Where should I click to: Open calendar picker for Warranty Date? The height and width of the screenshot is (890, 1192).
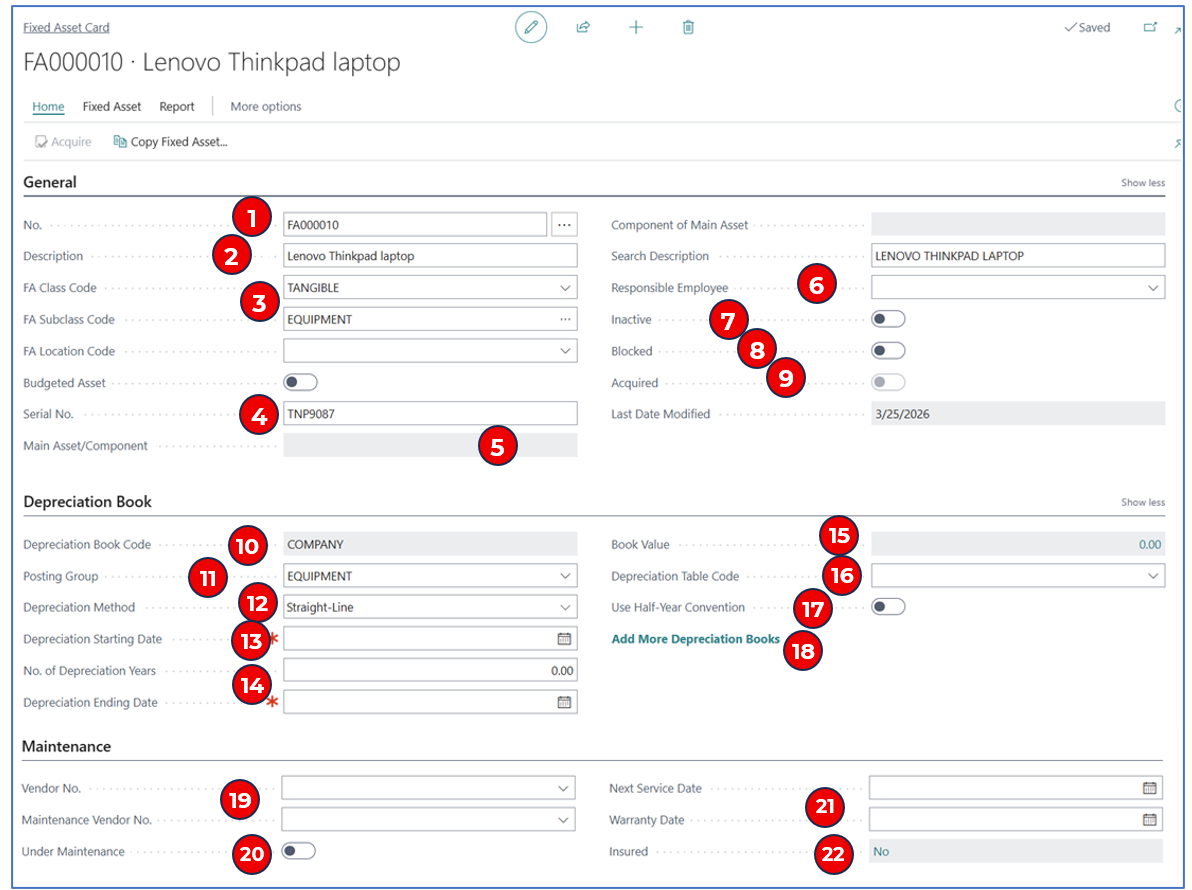(1149, 820)
